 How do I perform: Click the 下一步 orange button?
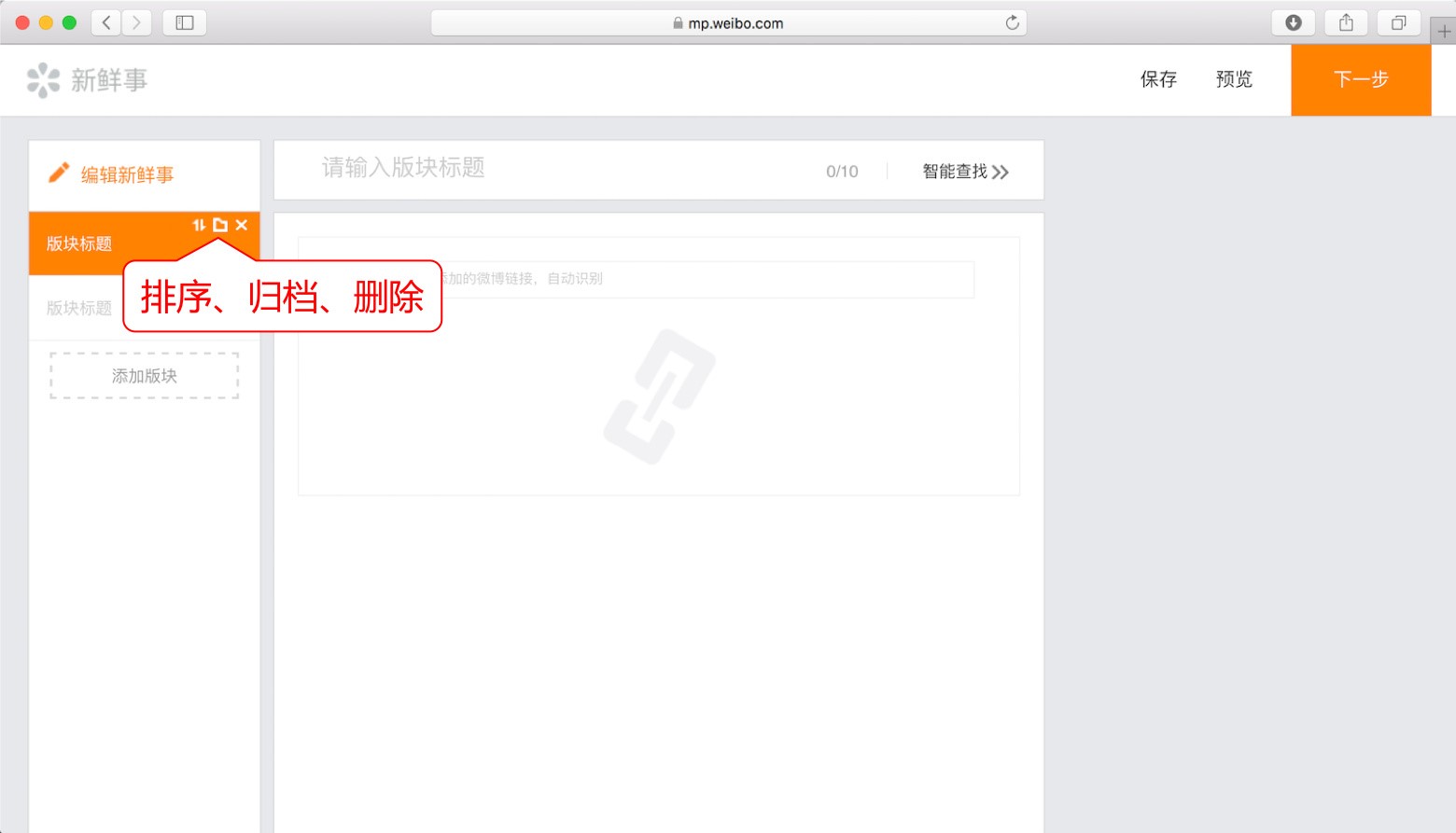tap(1361, 80)
